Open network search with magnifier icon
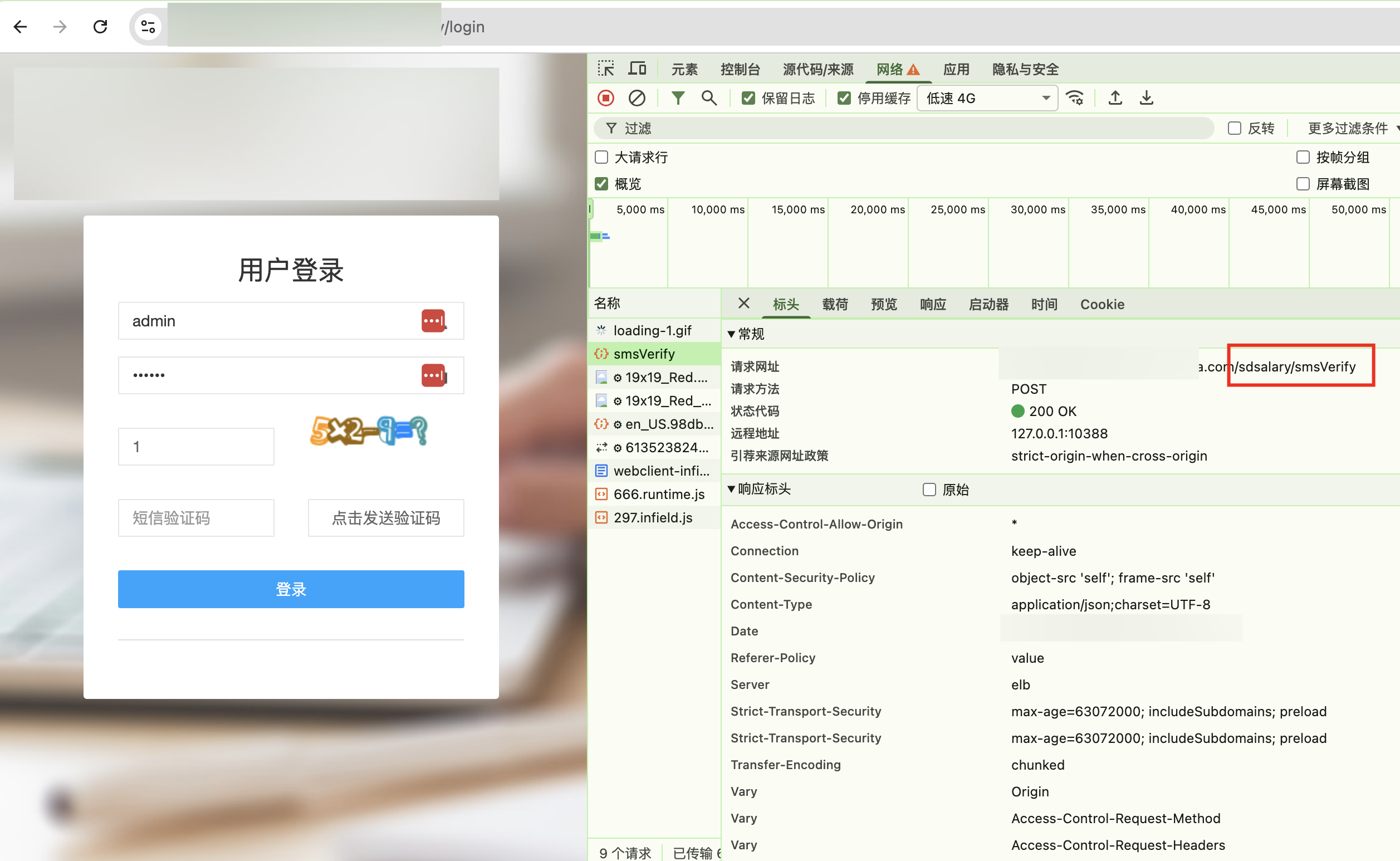This screenshot has width=1400, height=861. [709, 98]
